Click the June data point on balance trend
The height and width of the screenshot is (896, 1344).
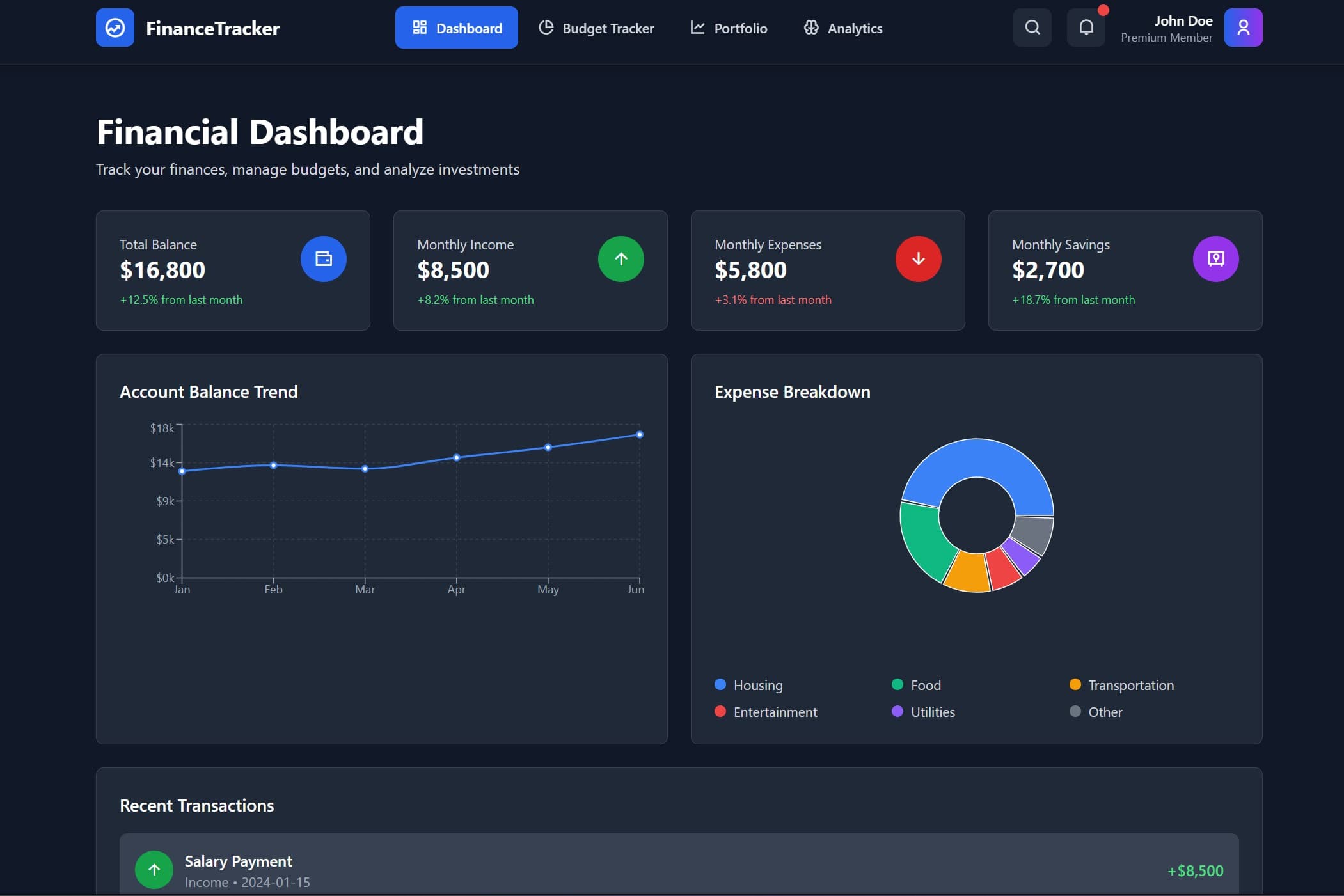(x=639, y=434)
